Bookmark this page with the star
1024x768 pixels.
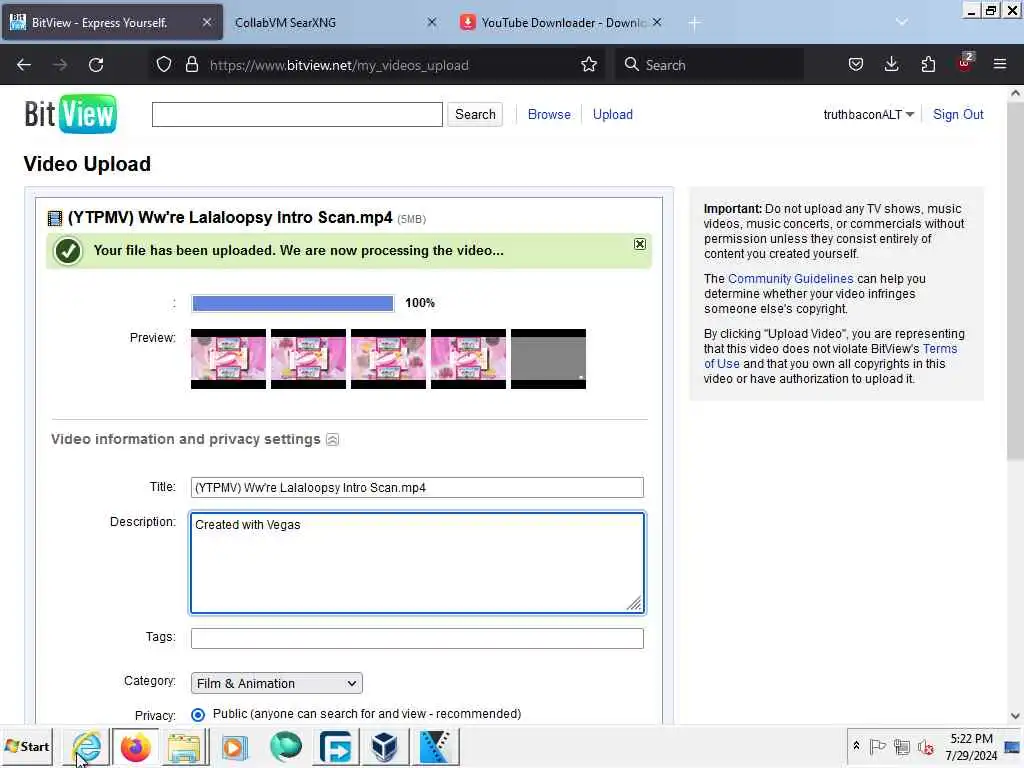pyautogui.click(x=588, y=65)
